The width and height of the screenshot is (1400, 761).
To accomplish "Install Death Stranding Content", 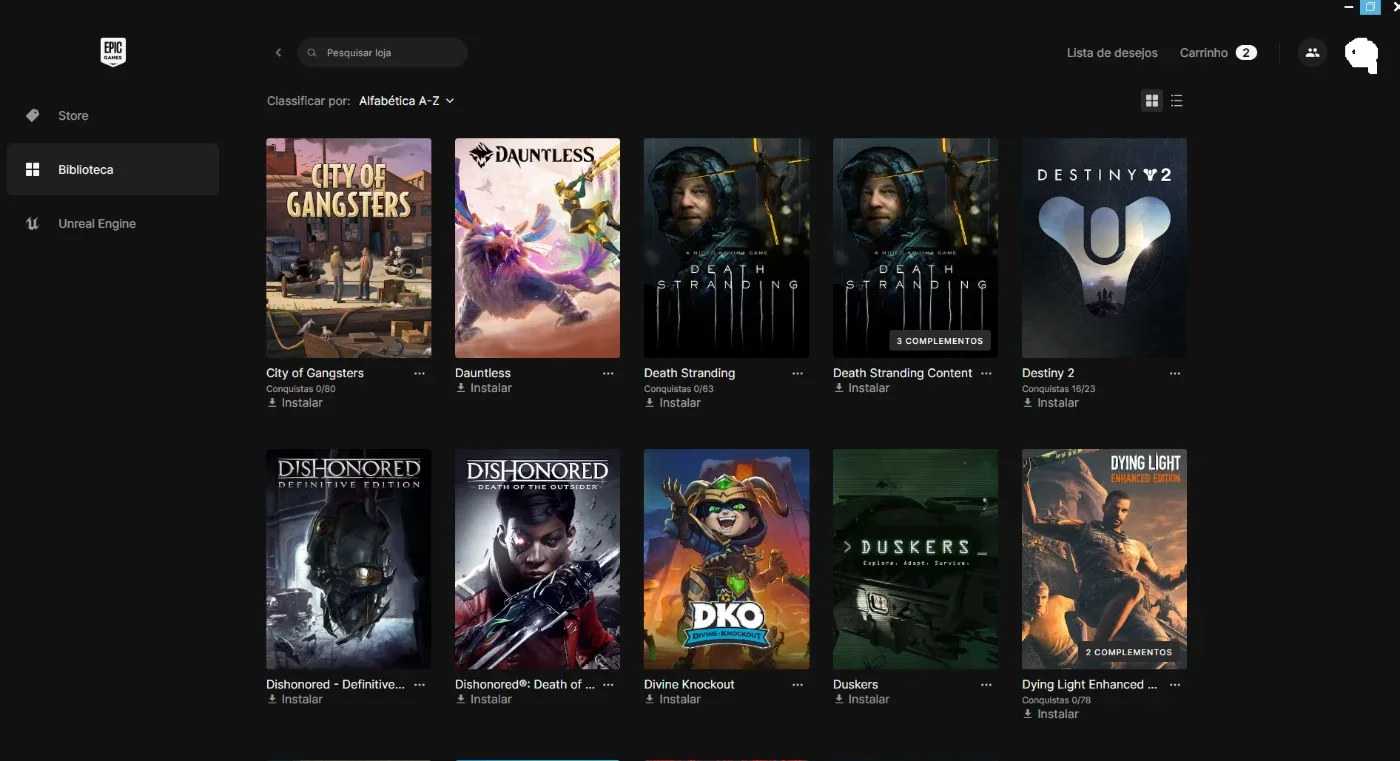I will 862,388.
